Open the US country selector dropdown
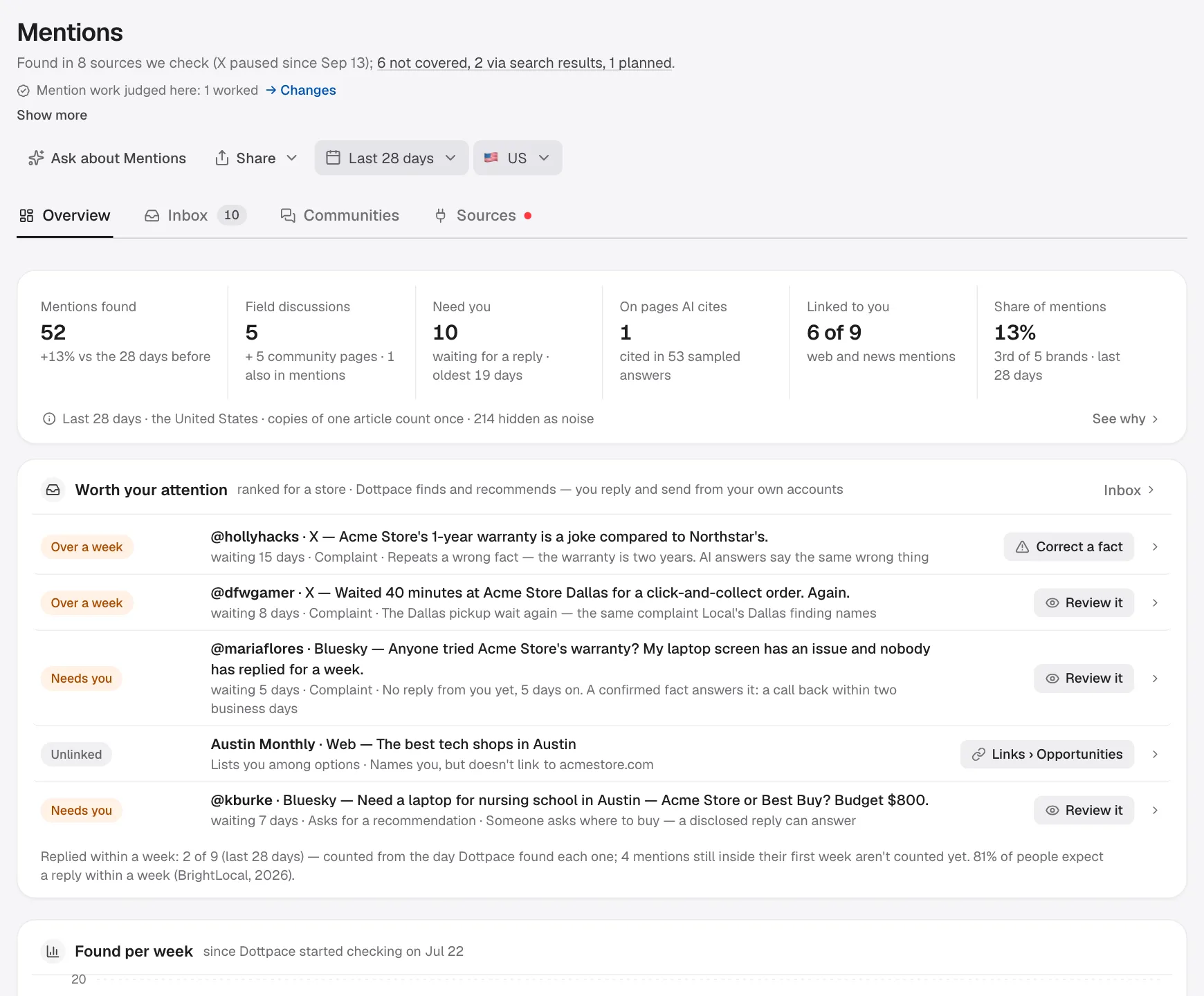The height and width of the screenshot is (996, 1204). [518, 158]
